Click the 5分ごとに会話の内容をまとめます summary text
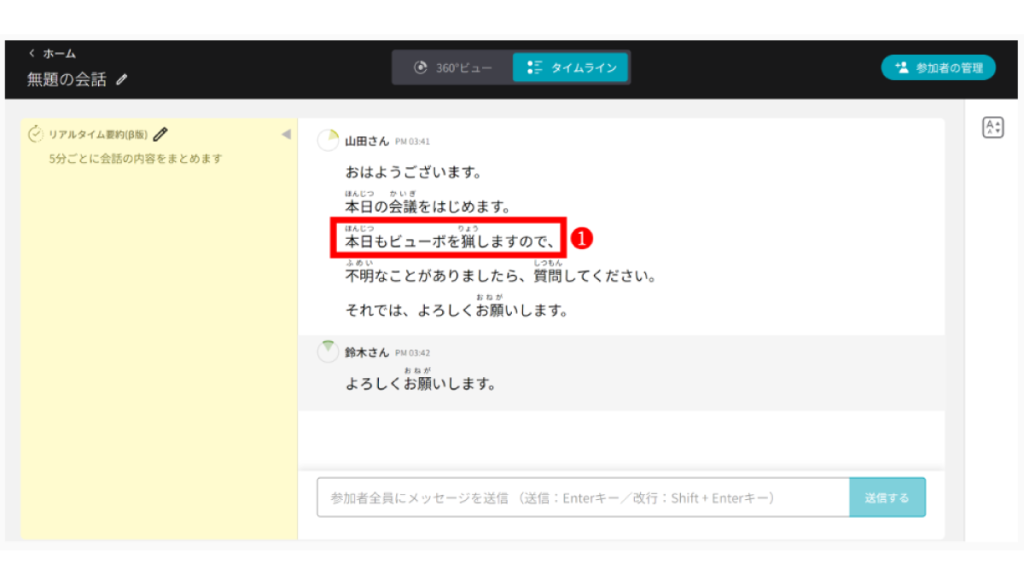Image resolution: width=1024 pixels, height=576 pixels. coord(135,159)
